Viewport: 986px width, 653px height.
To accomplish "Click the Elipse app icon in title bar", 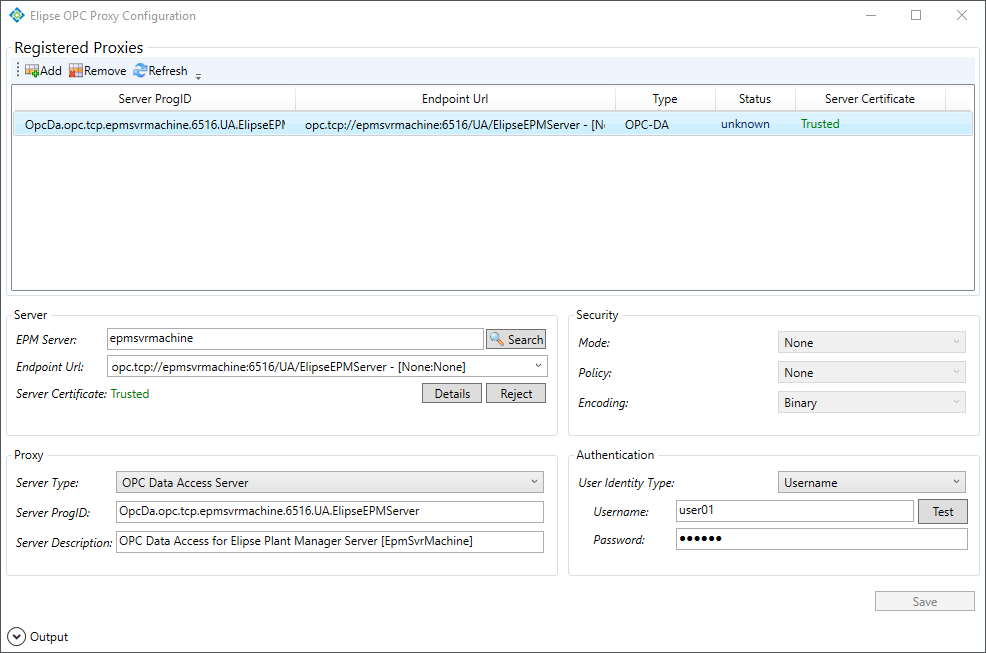I will [16, 16].
